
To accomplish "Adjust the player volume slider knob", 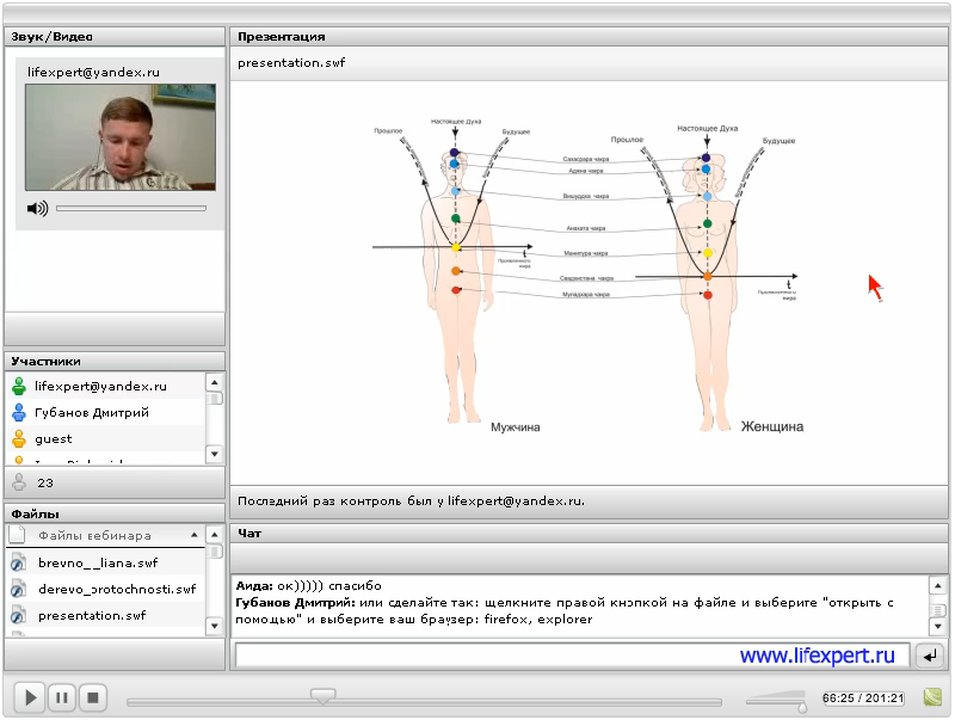I will pyautogui.click(x=802, y=707).
